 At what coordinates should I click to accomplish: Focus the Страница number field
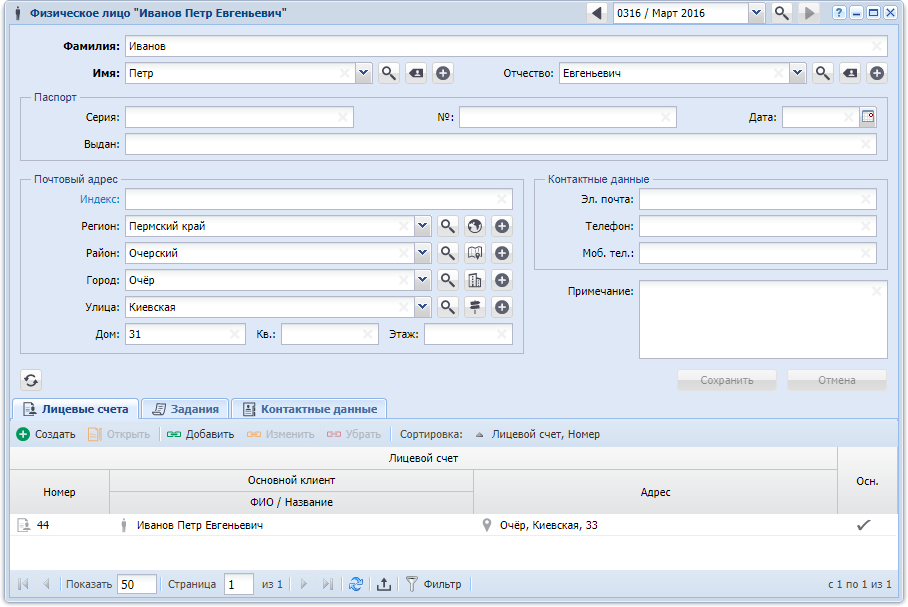[x=239, y=584]
